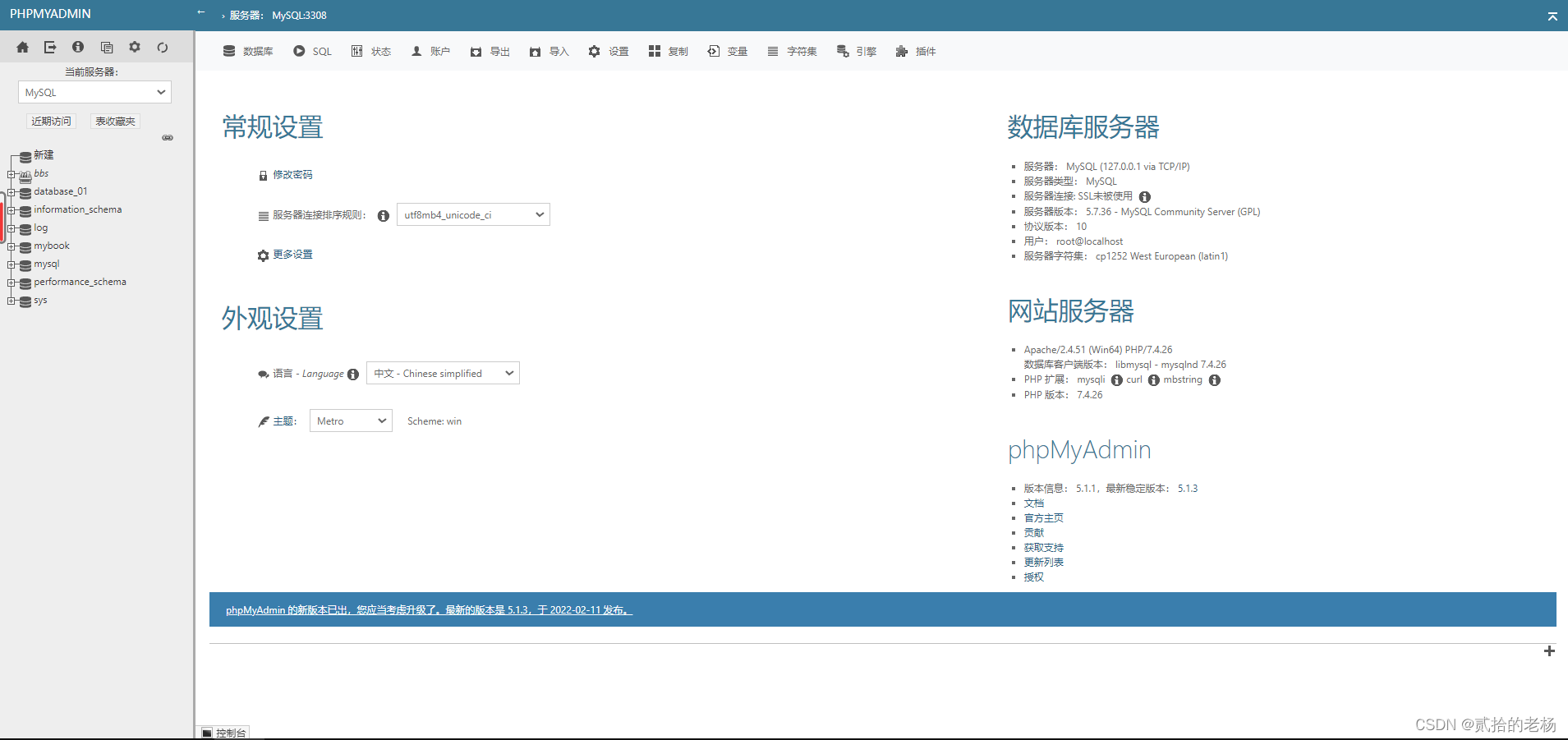Click the 表收藏夹 favorites button
Image resolution: width=1568 pixels, height=740 pixels.
115,122
